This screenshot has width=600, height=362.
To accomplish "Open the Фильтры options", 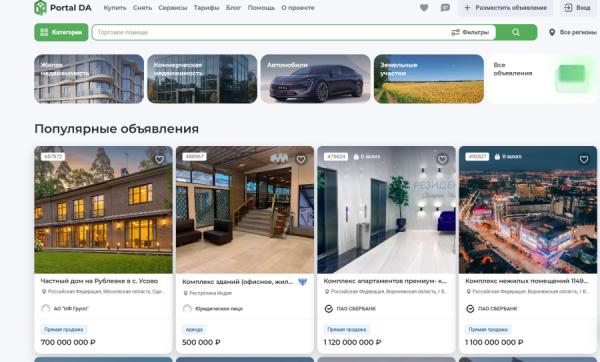I will [470, 32].
